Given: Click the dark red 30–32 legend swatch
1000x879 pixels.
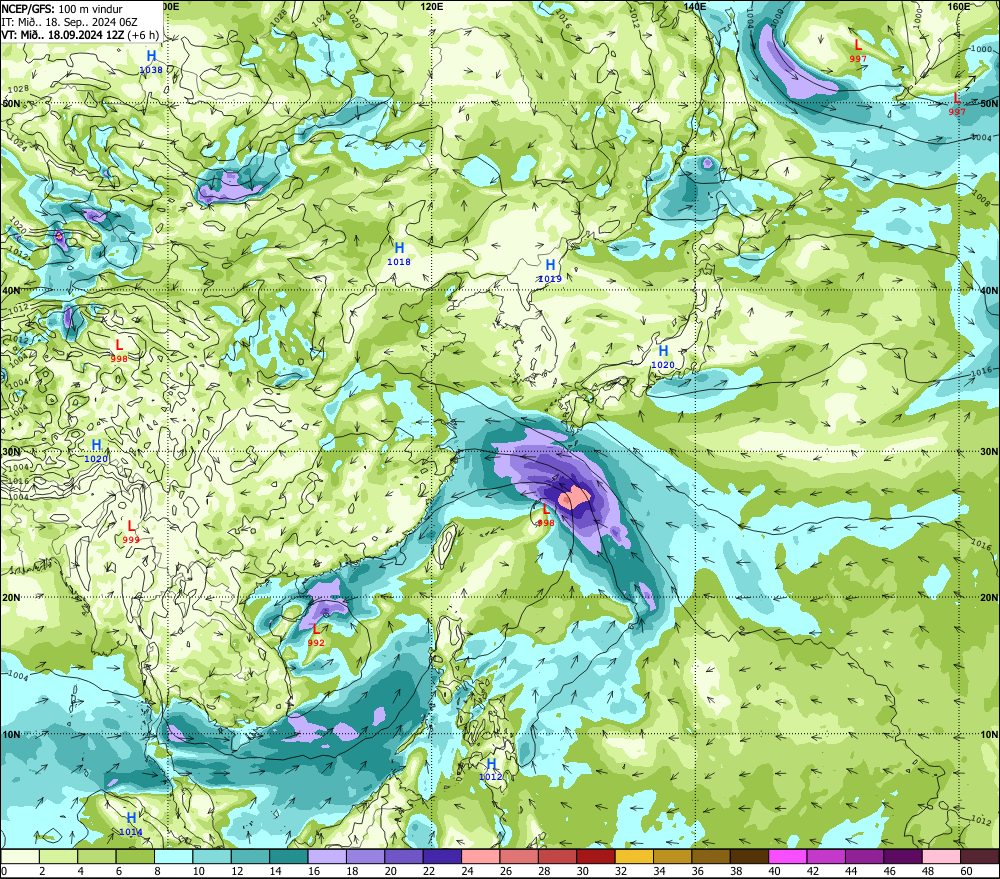Looking at the screenshot, I should click(596, 857).
